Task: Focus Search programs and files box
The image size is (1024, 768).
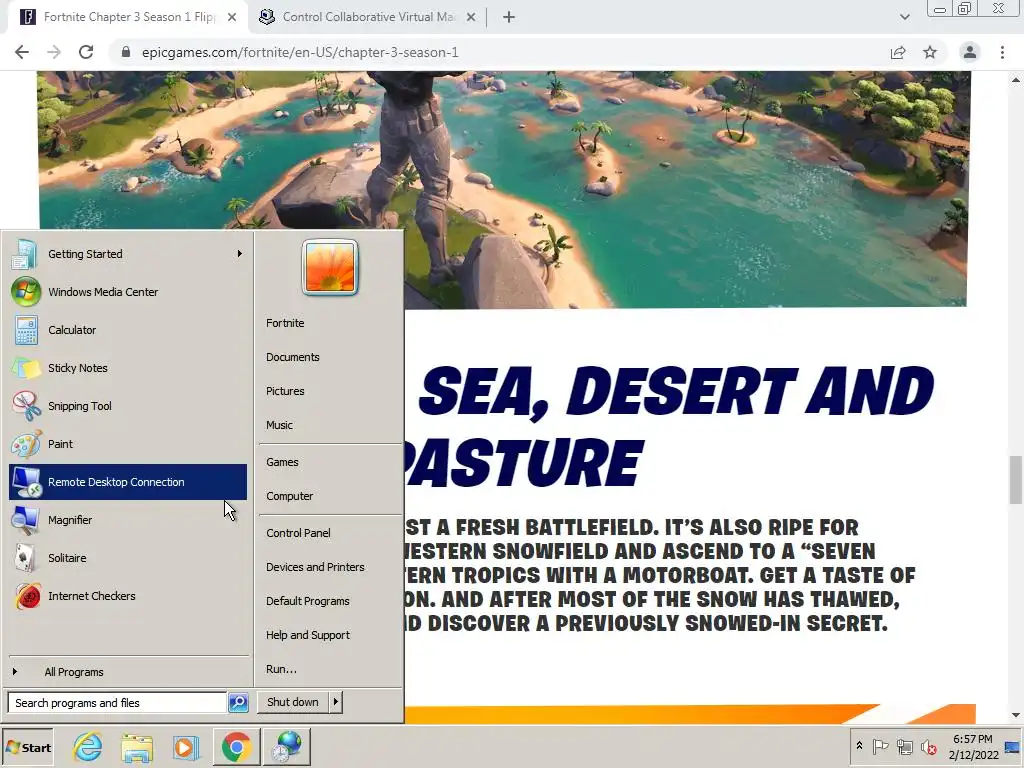Action: tap(118, 703)
